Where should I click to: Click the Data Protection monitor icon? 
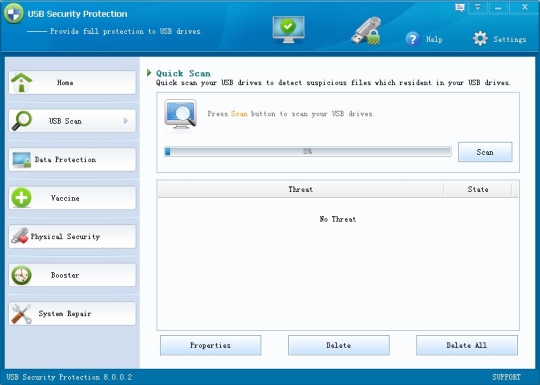click(22, 160)
